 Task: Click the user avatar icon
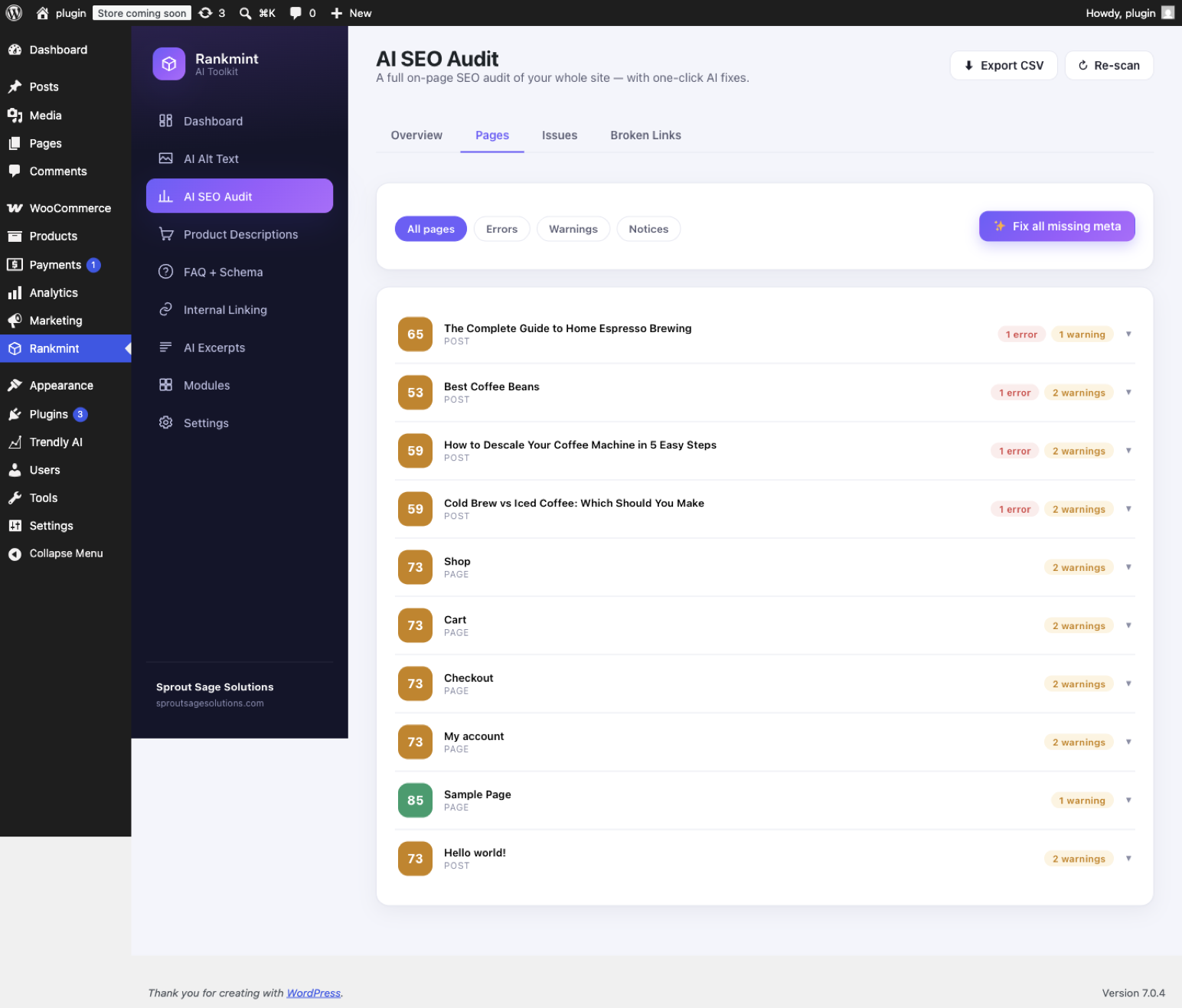pos(1167,12)
